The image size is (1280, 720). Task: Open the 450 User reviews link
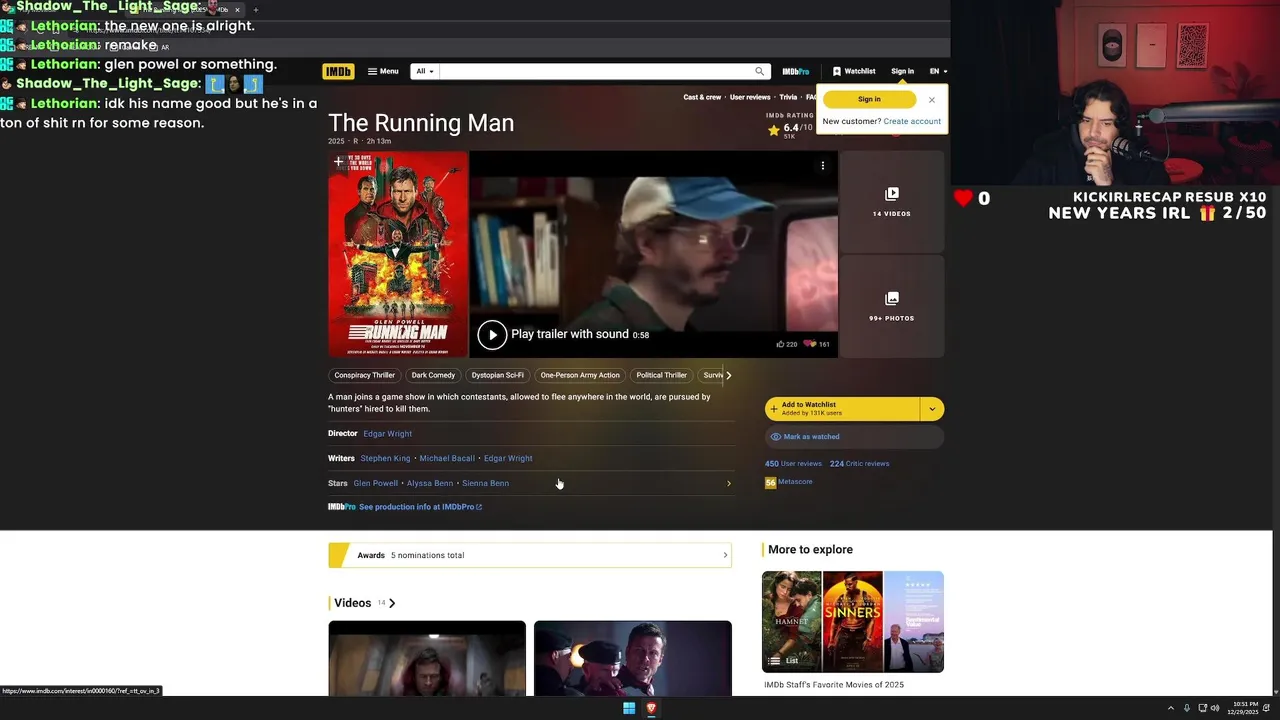click(x=793, y=464)
